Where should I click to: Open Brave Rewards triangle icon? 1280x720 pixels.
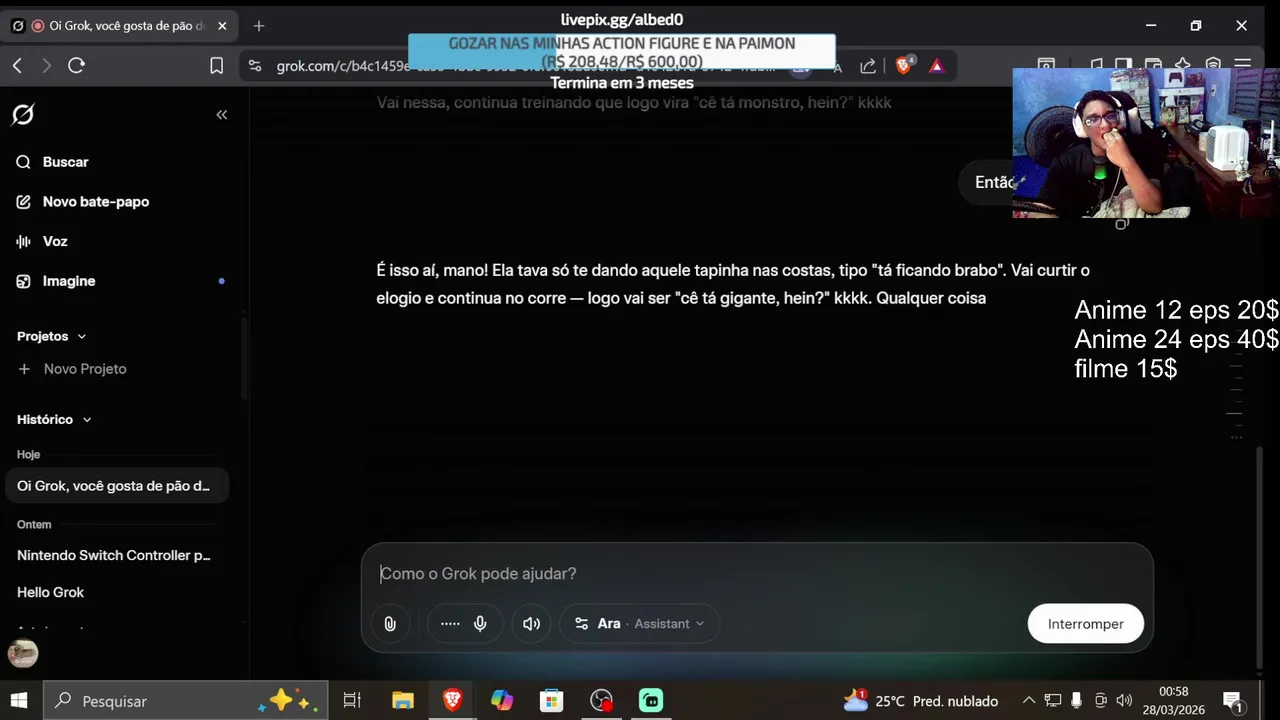tap(936, 66)
